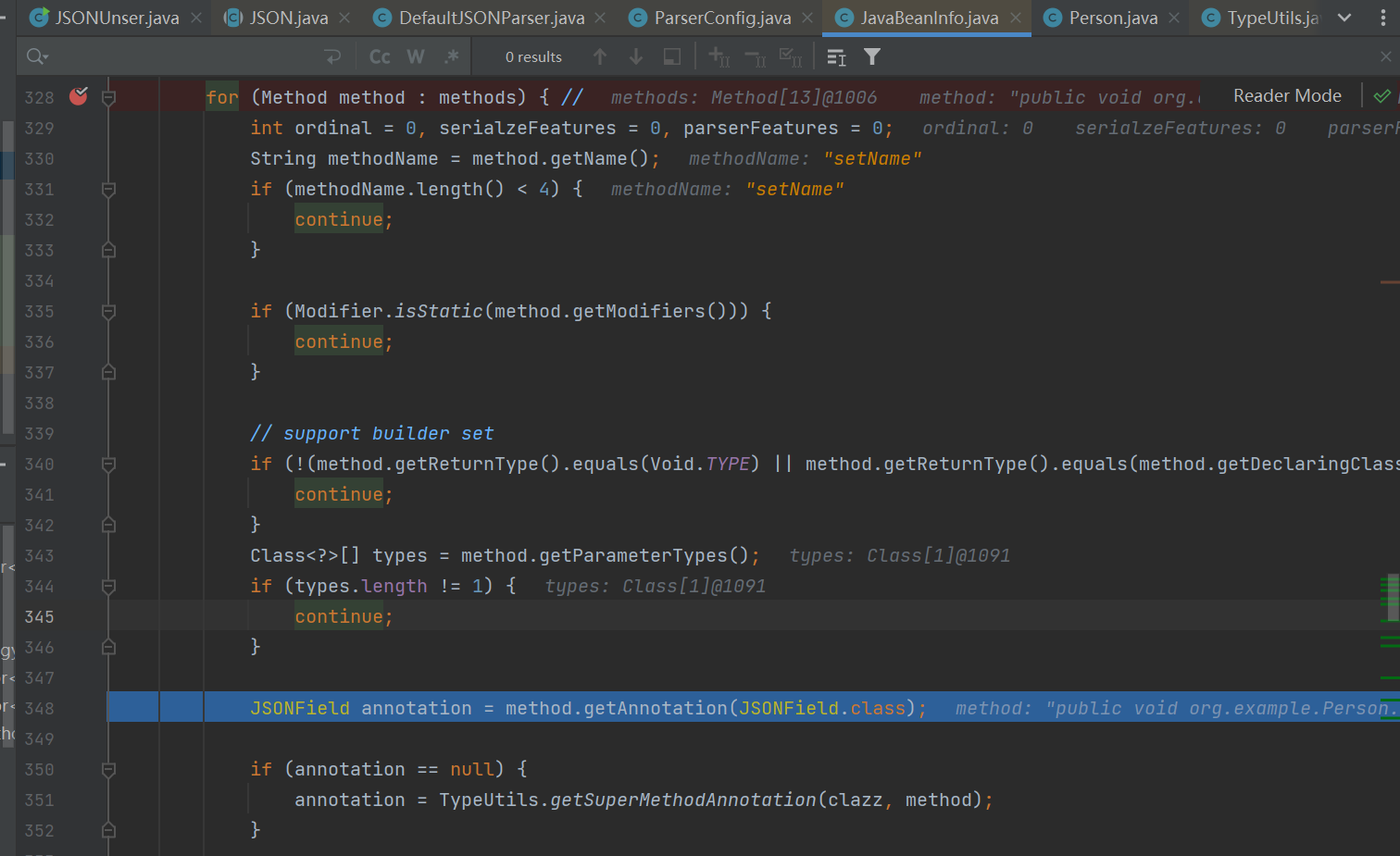Open the search history dropdown
The image size is (1400, 856).
(37, 57)
